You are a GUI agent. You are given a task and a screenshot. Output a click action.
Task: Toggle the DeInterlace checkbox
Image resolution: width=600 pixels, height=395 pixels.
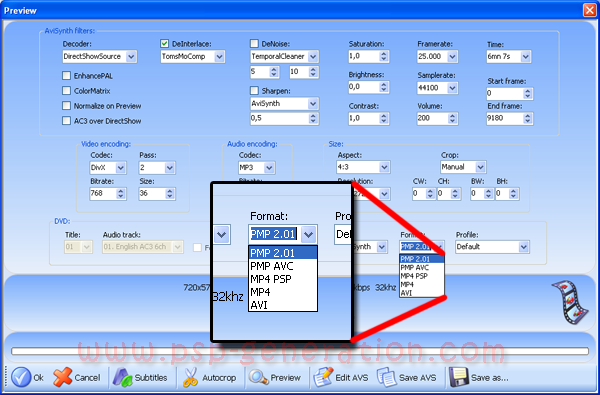click(x=165, y=44)
